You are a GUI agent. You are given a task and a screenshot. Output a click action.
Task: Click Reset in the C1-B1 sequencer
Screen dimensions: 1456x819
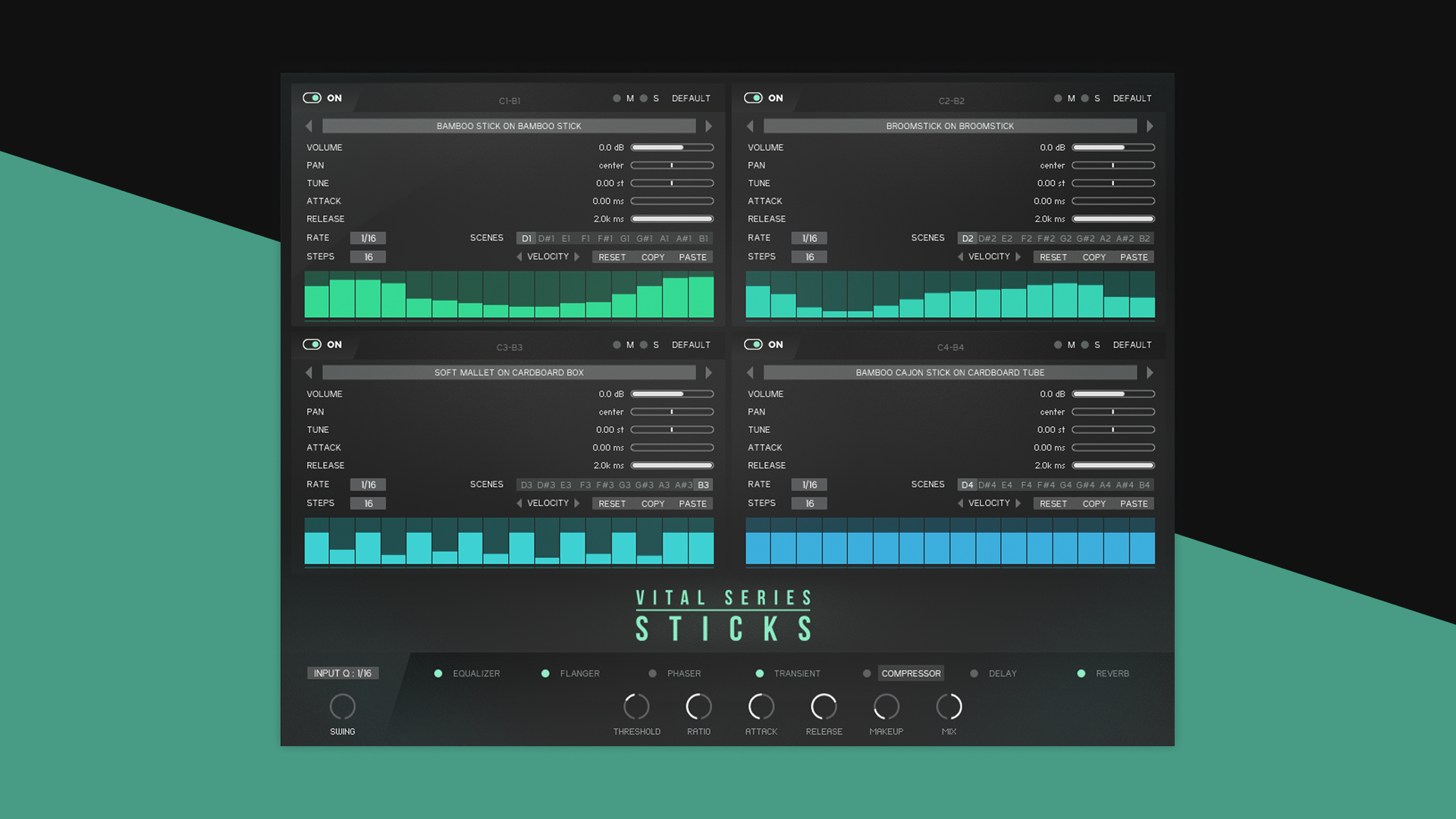(x=612, y=257)
